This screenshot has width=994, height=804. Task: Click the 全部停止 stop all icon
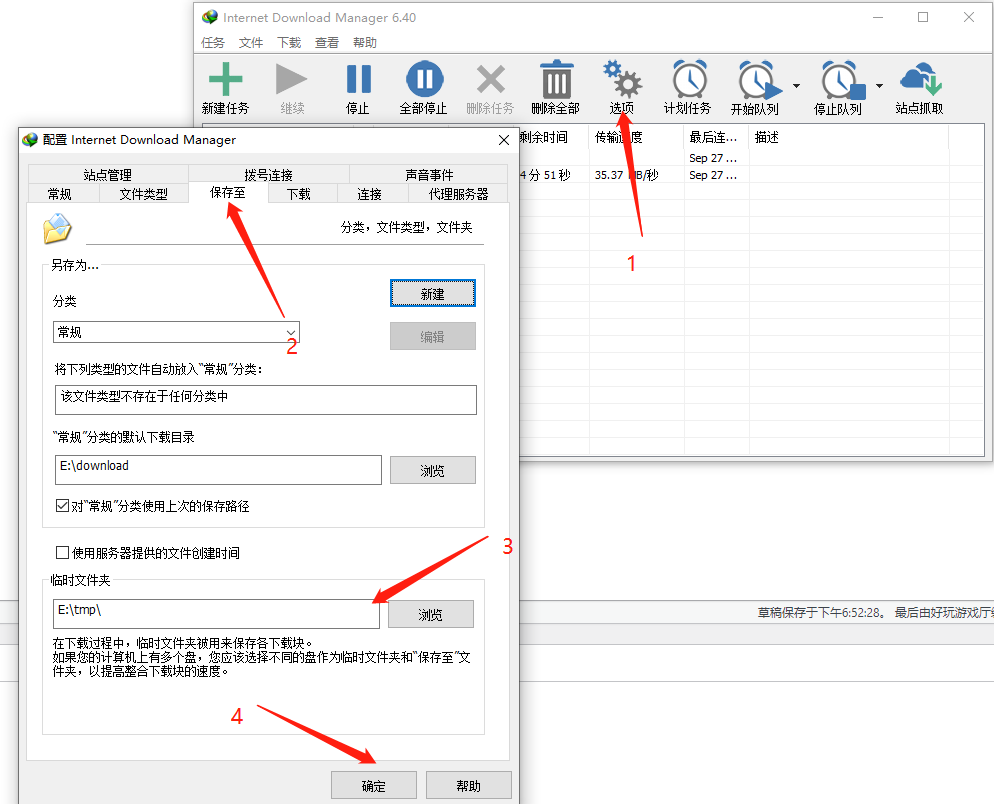pos(424,79)
